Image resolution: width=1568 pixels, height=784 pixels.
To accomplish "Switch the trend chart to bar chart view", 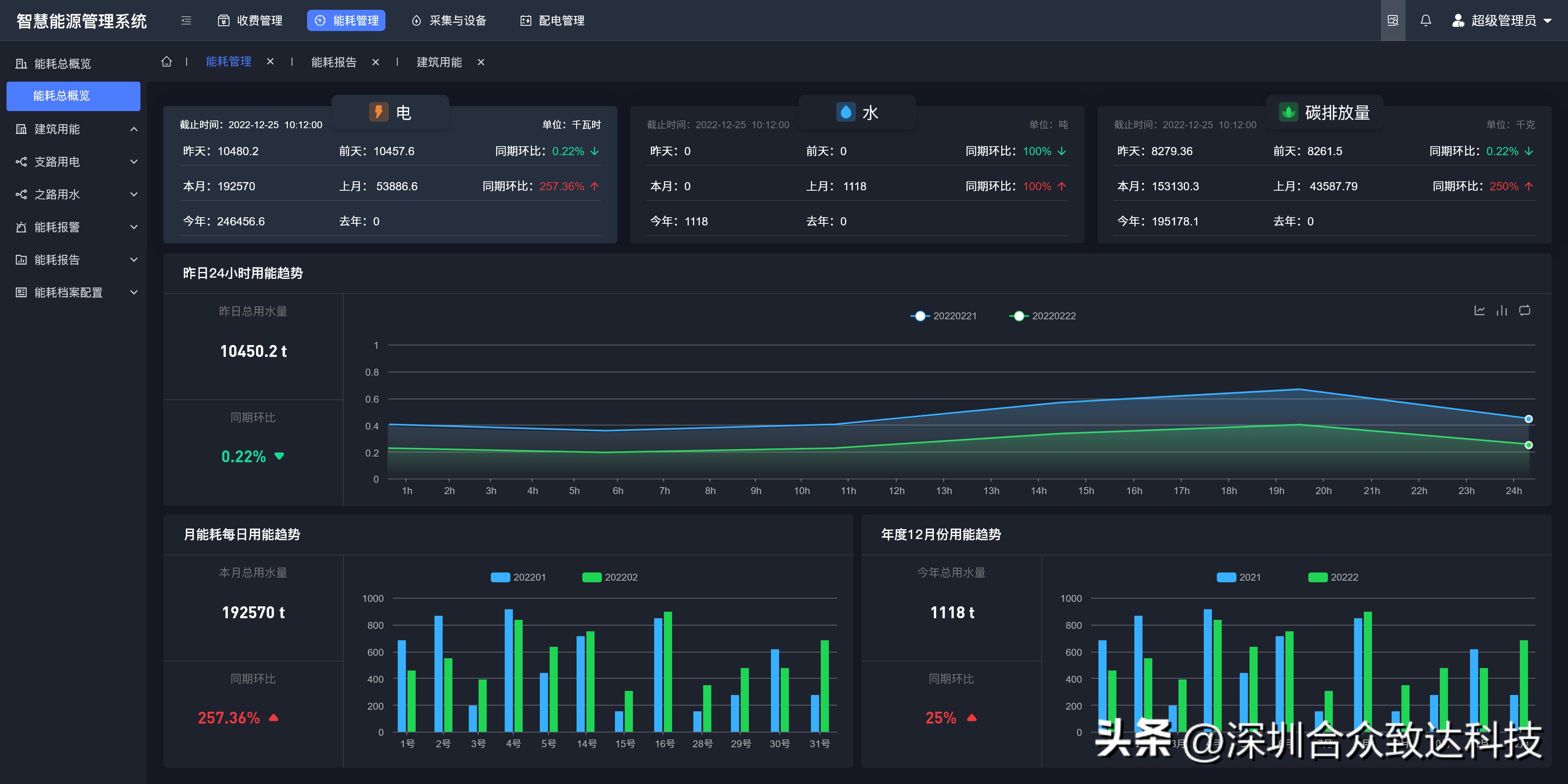I will coord(1502,310).
